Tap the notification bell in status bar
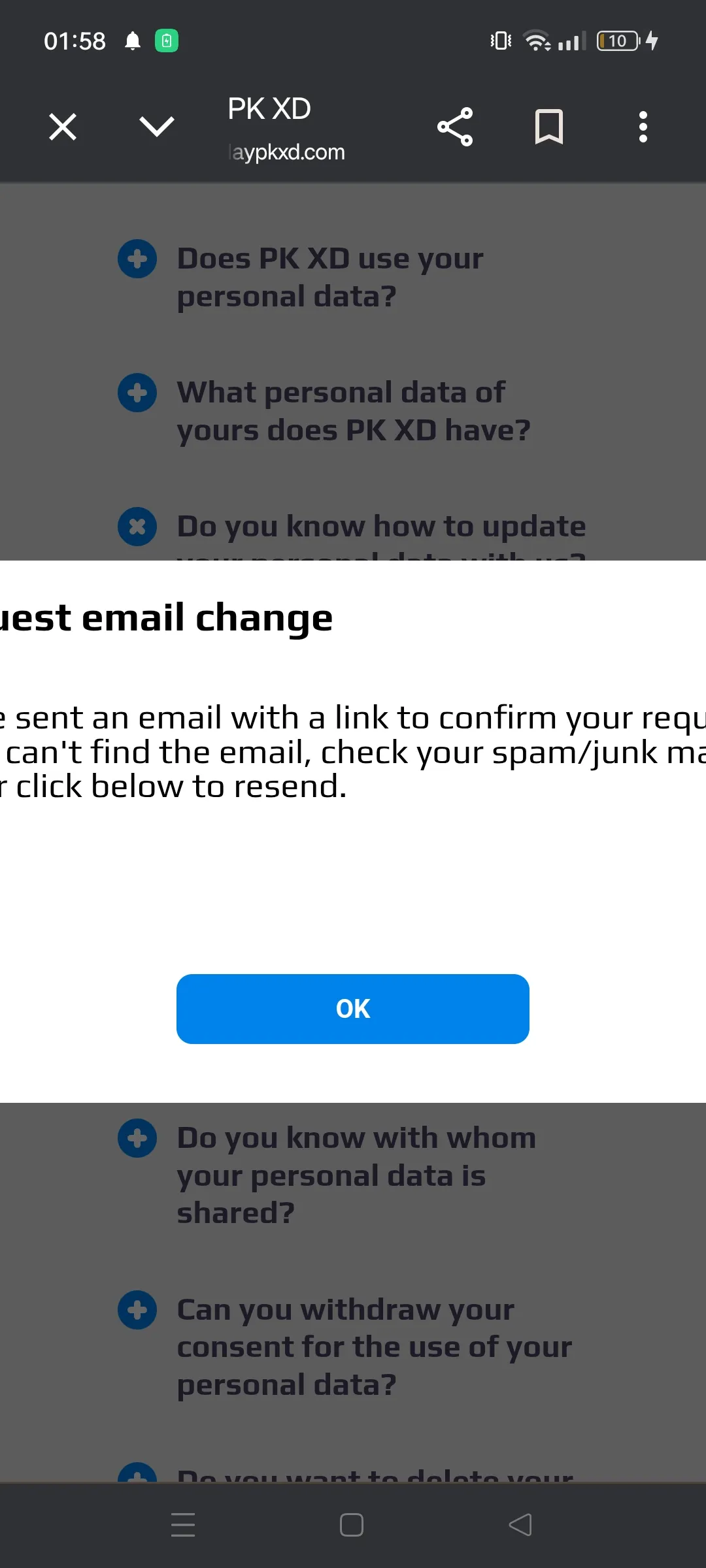 (134, 41)
